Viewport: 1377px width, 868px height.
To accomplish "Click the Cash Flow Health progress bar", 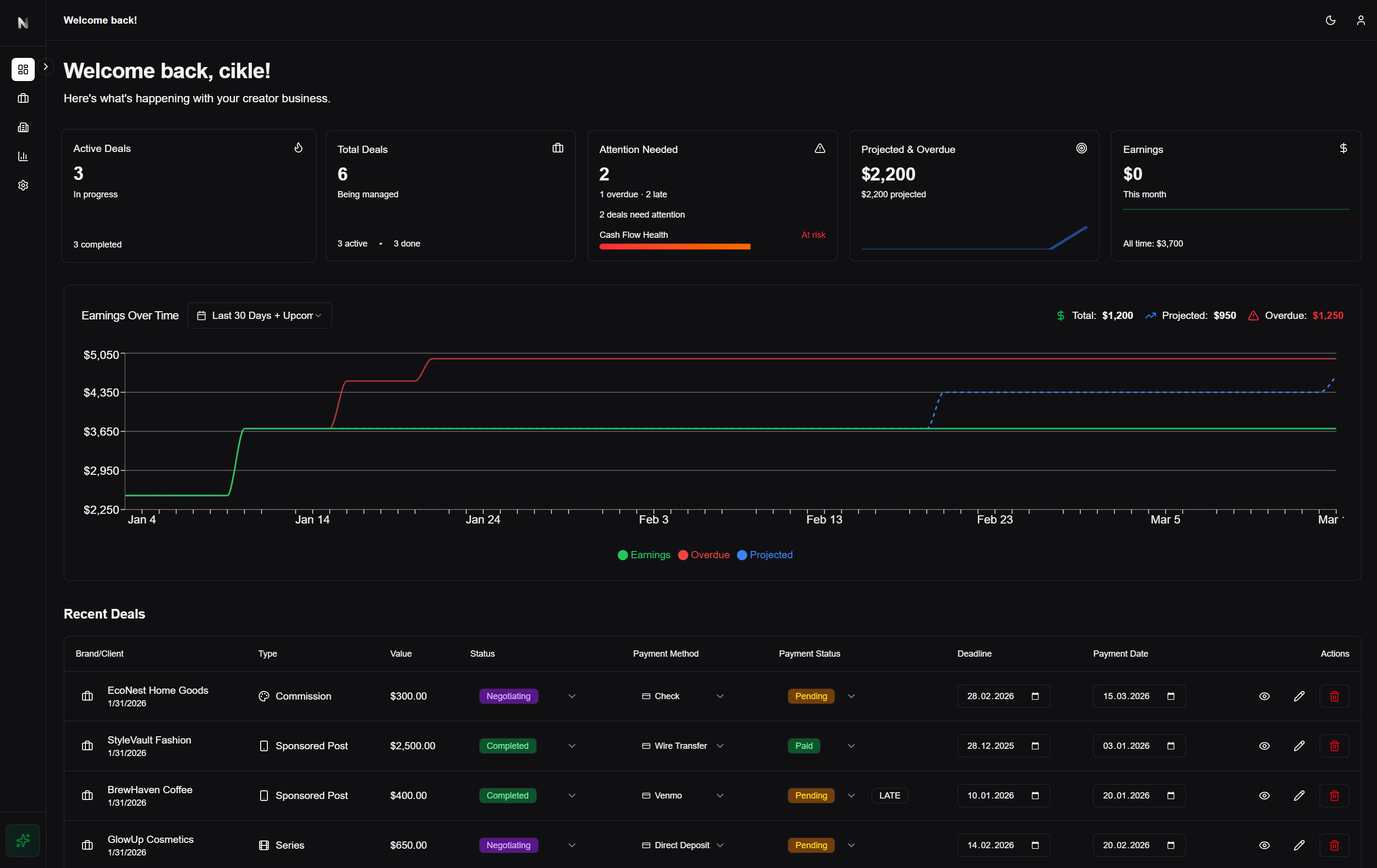I will click(x=674, y=247).
